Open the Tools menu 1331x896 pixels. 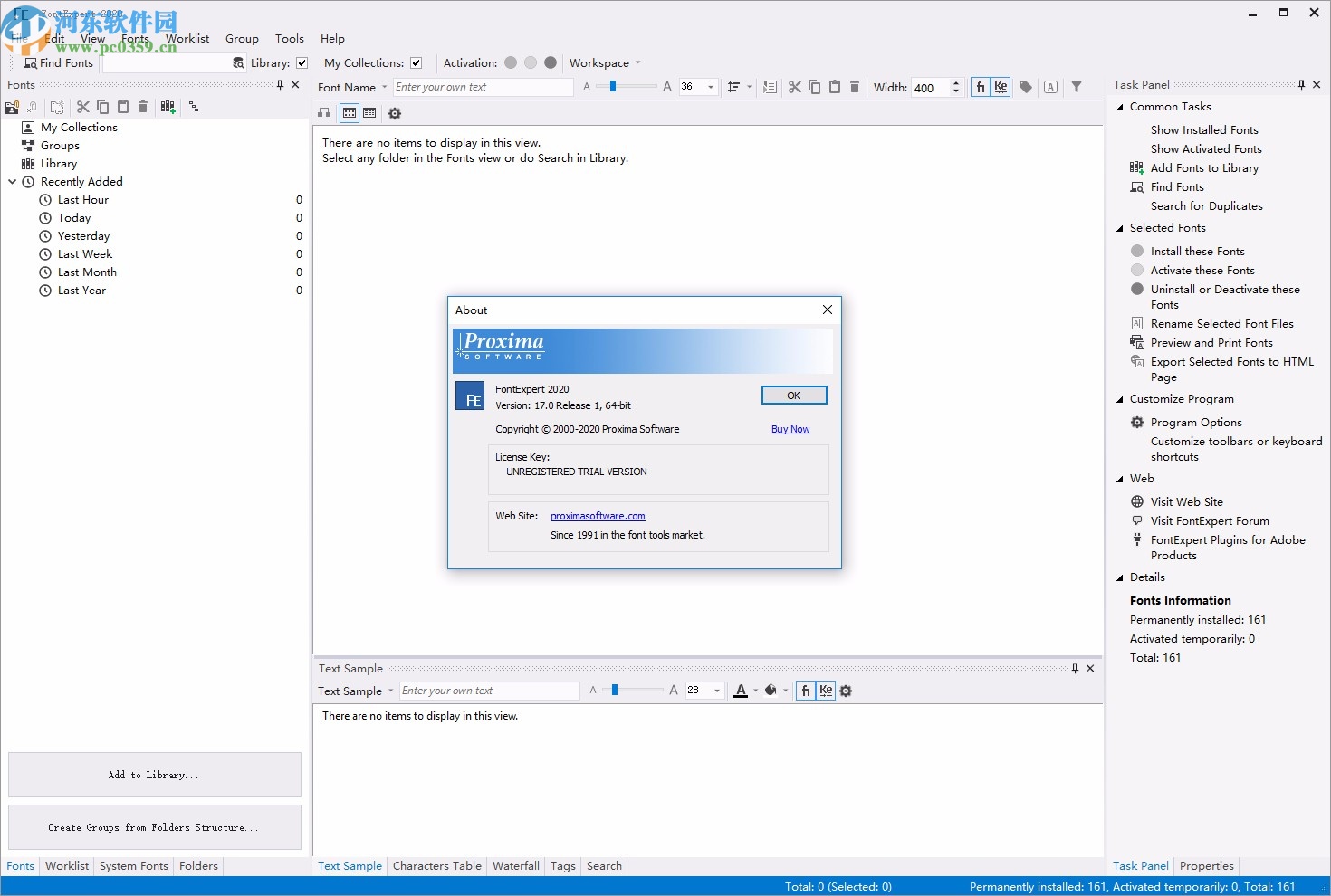click(290, 39)
